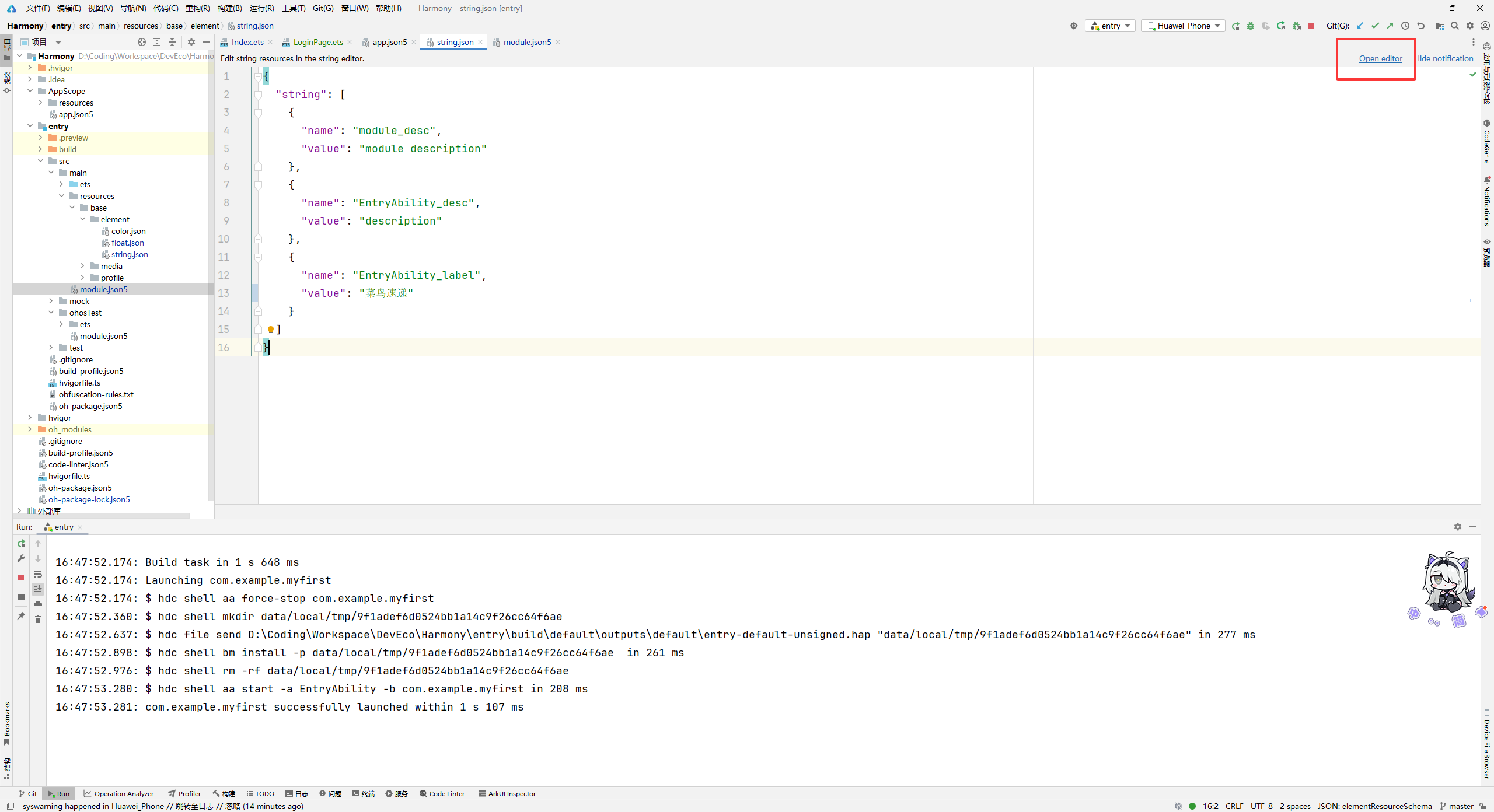
Task: Click Hide notification link
Action: [x=1445, y=58]
